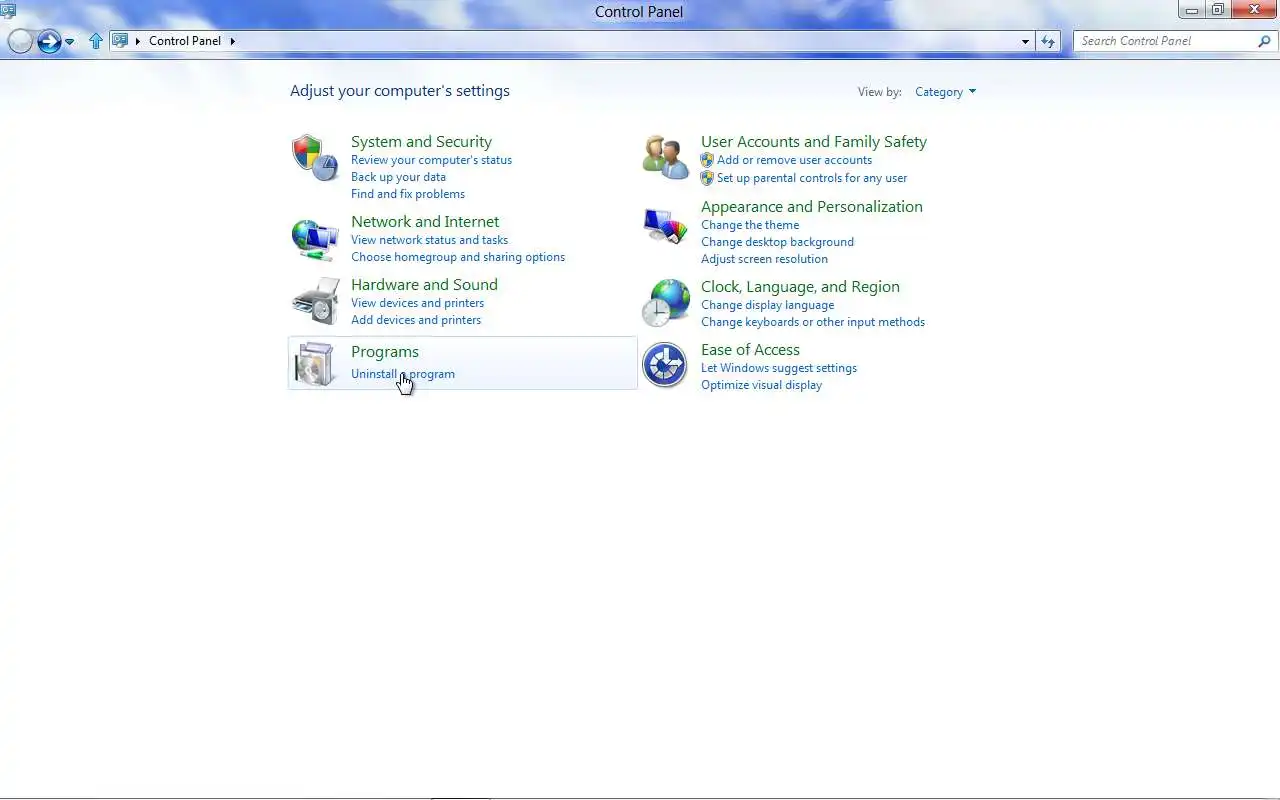Open the System and Security shield icon

(x=315, y=158)
